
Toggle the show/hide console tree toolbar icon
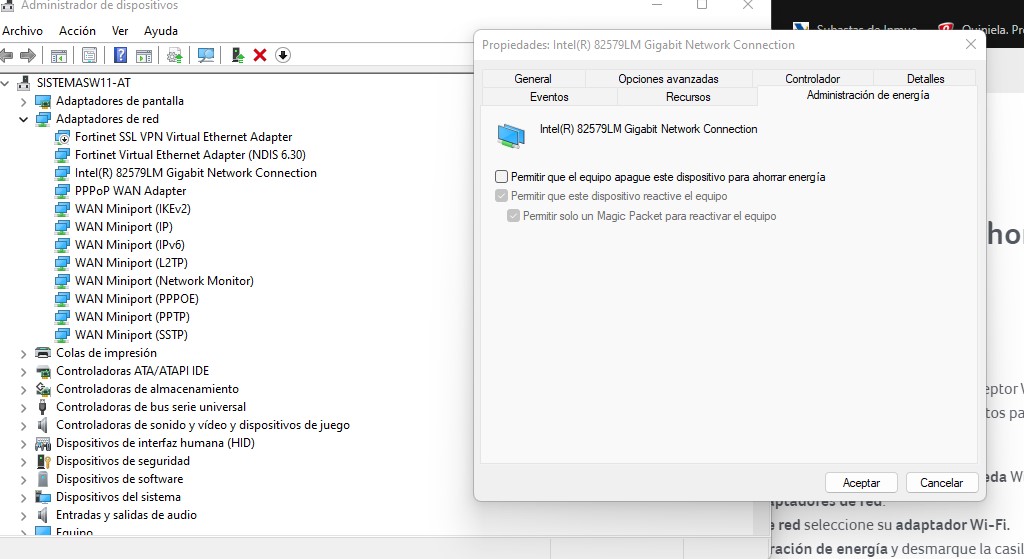59,56
